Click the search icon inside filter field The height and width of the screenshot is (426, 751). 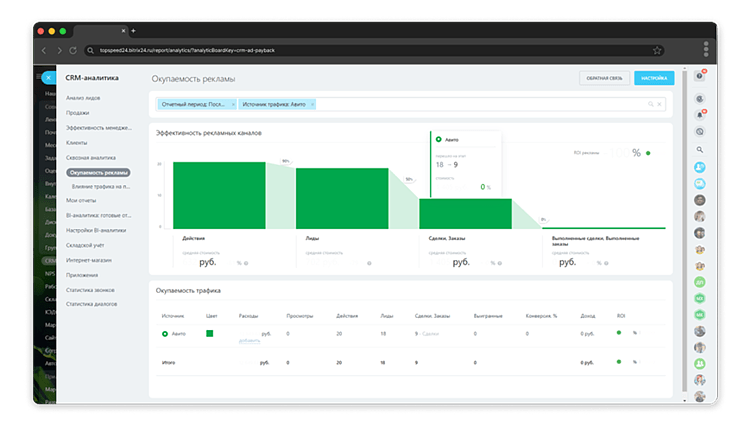click(x=650, y=104)
